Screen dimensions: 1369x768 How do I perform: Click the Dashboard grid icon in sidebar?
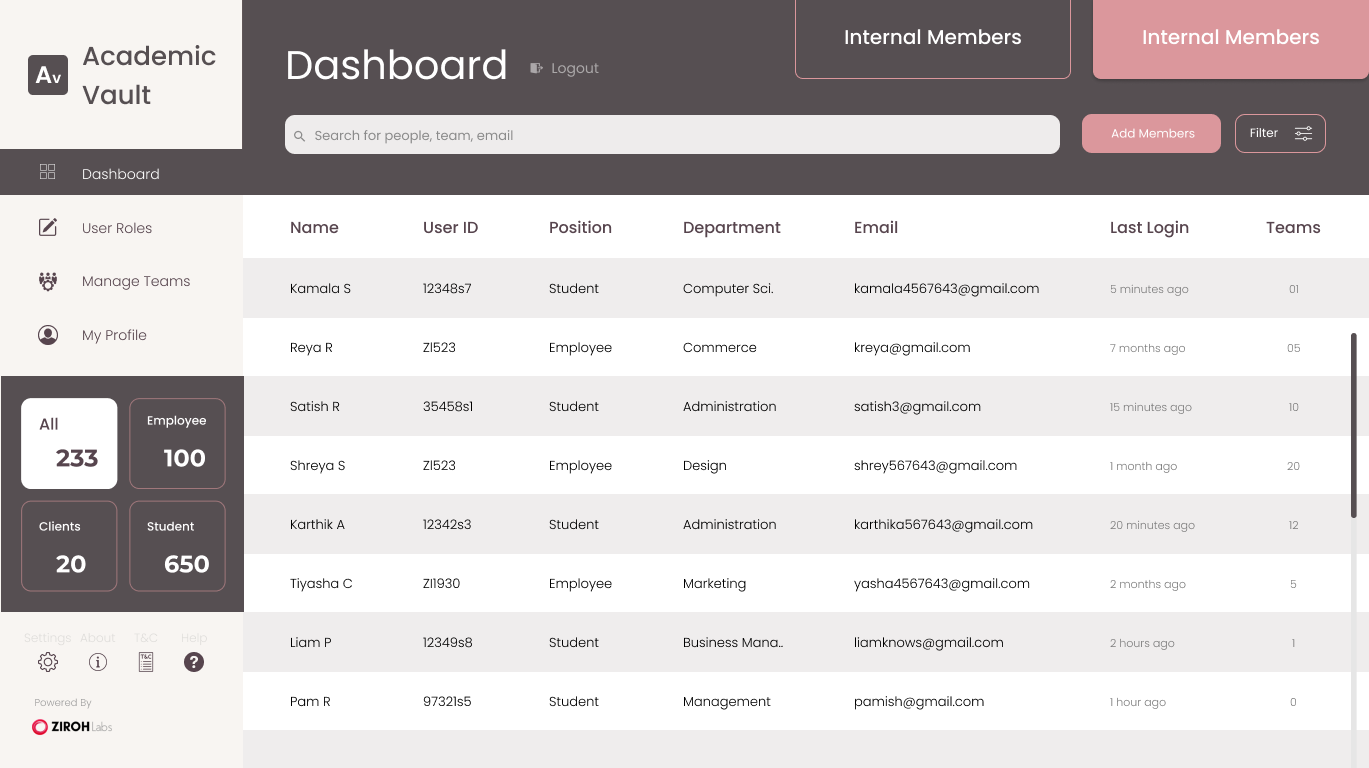pos(47,172)
